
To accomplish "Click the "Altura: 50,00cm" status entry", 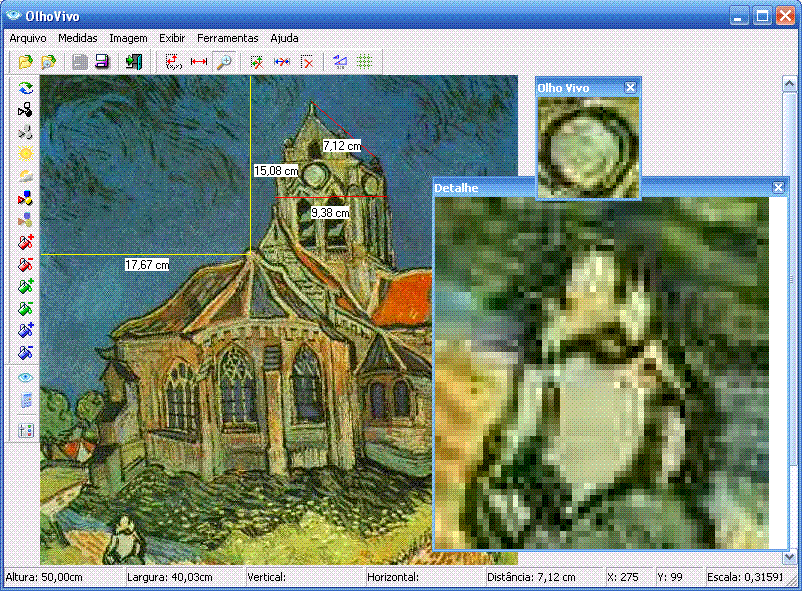I will tap(63, 578).
